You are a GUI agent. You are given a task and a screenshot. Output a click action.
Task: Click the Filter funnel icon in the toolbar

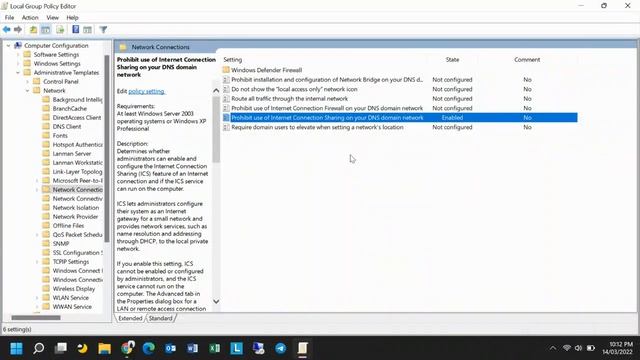coord(103,29)
